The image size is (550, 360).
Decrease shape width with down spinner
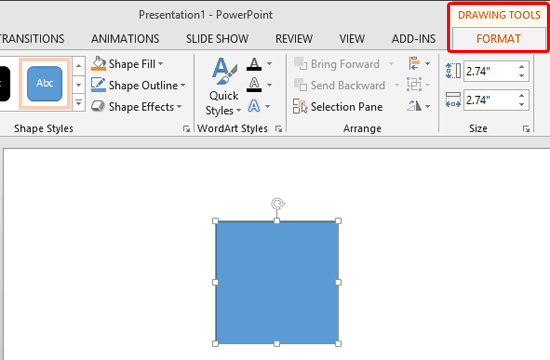(522, 105)
